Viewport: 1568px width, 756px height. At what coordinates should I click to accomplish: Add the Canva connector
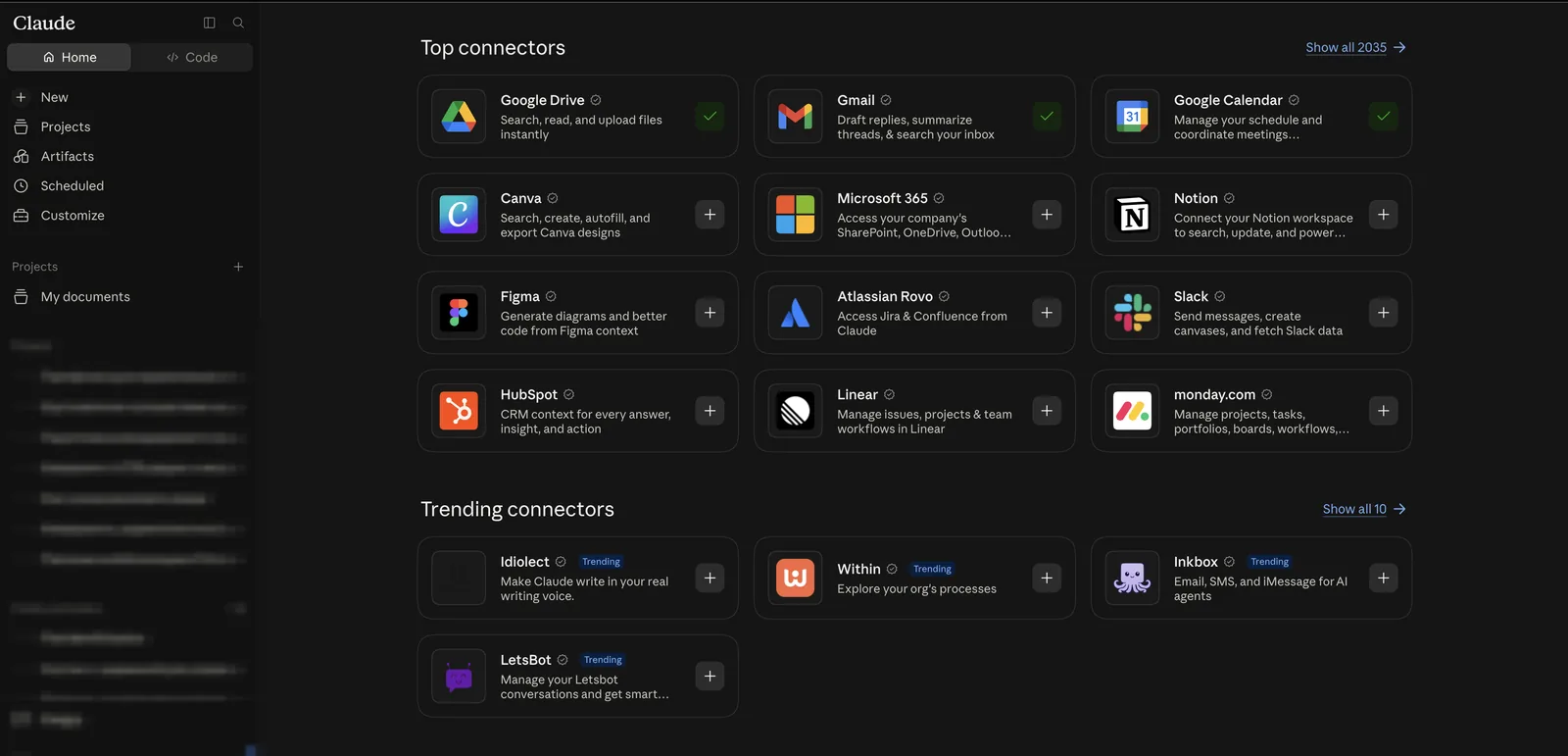click(710, 215)
